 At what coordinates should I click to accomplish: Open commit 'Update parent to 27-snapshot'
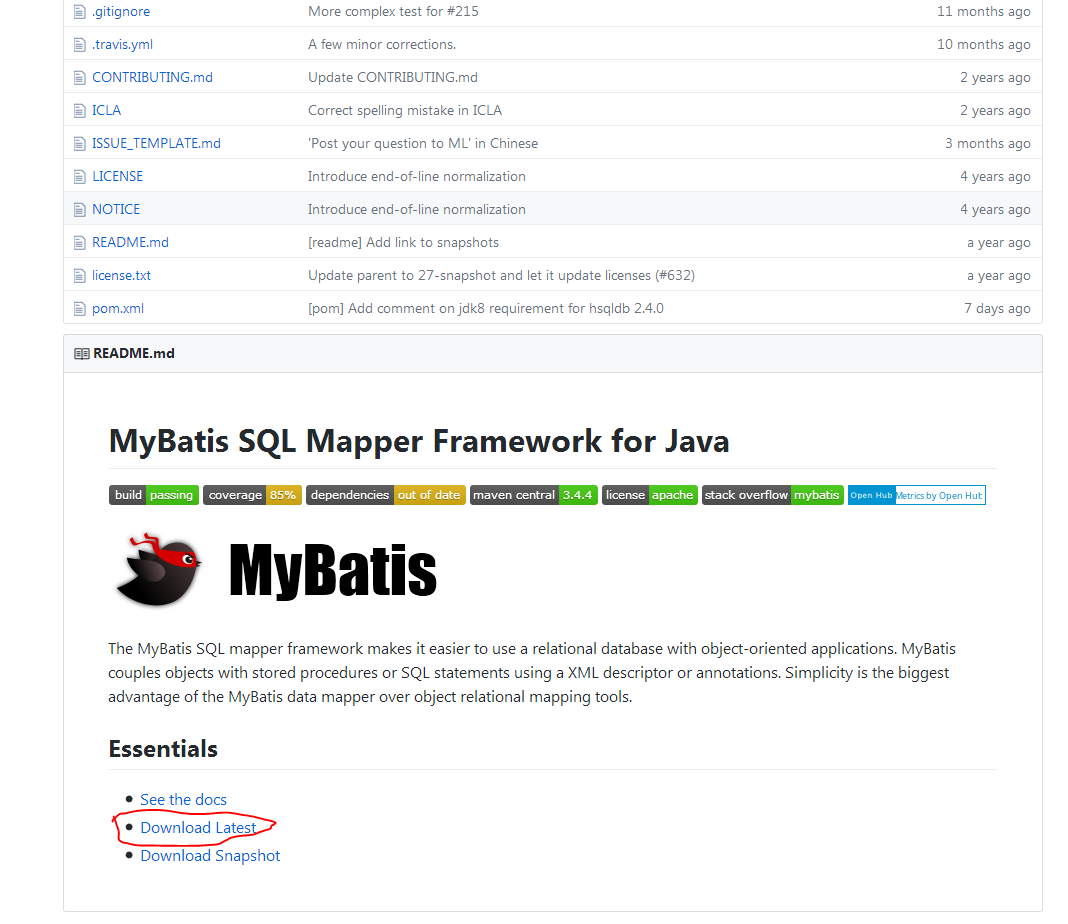pyautogui.click(x=501, y=276)
